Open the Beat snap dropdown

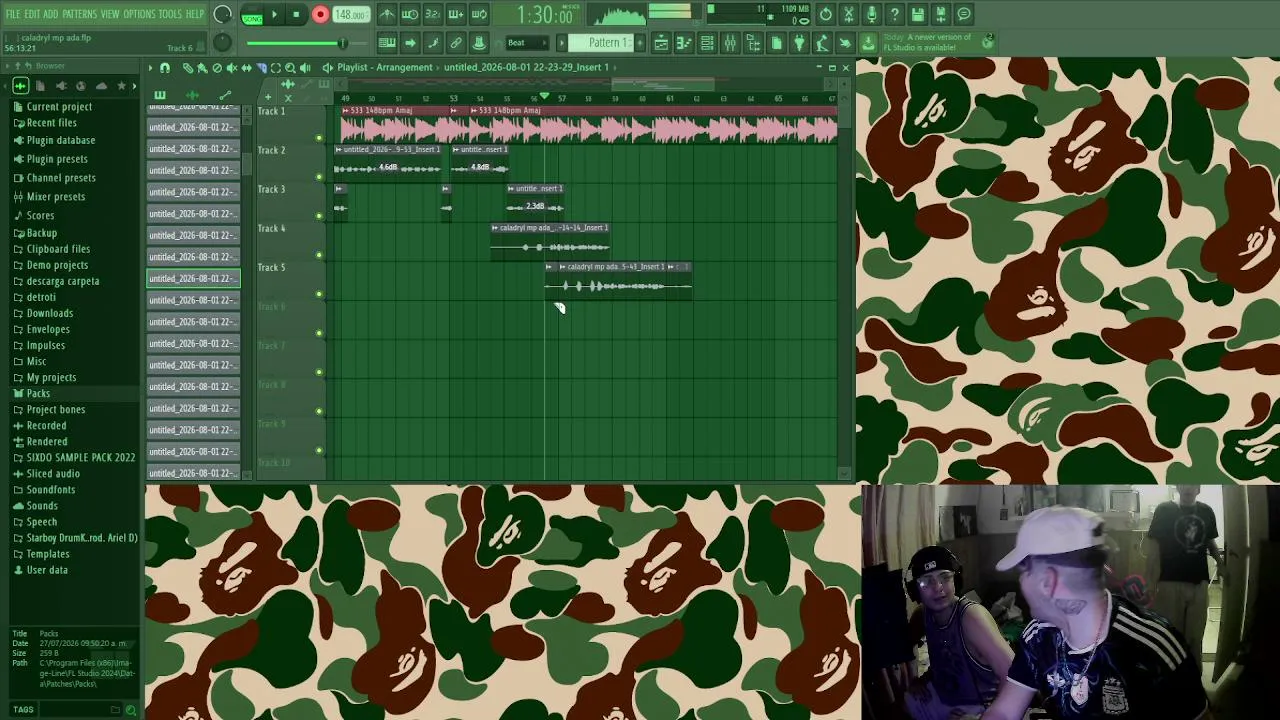[x=528, y=43]
